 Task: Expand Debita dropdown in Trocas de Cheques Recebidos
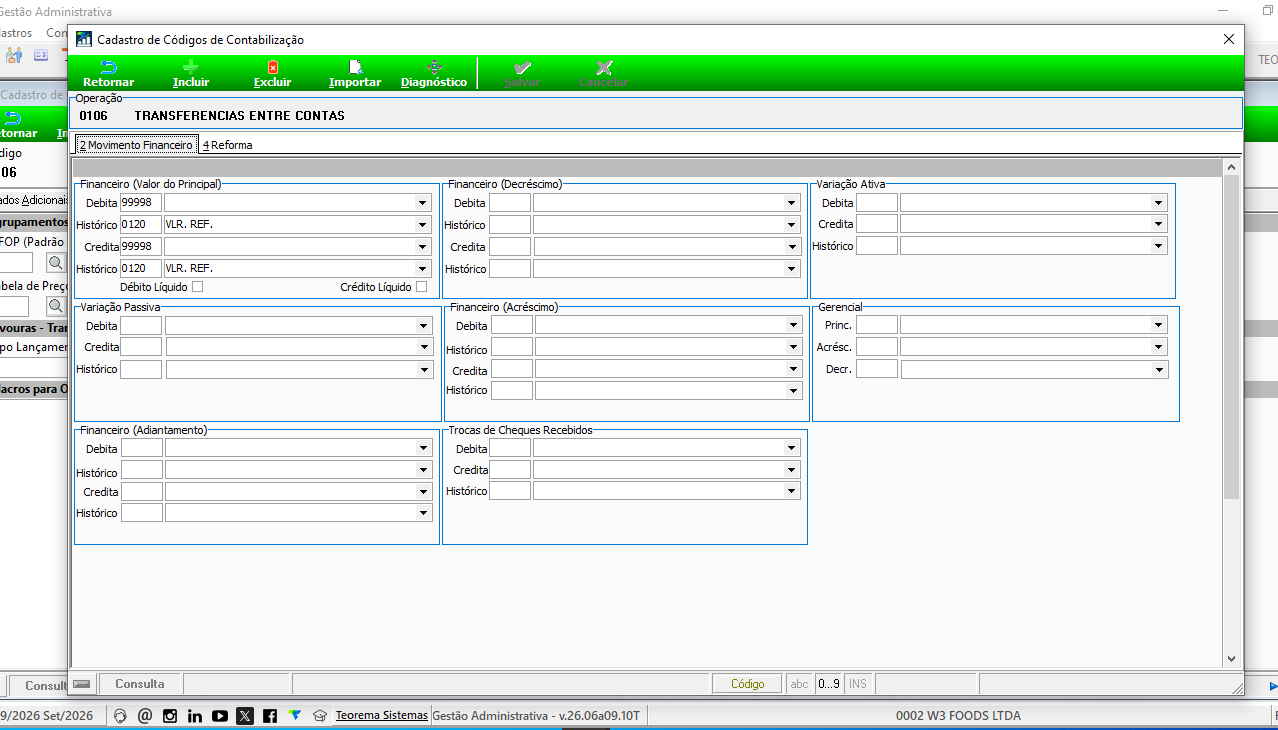[x=792, y=449]
